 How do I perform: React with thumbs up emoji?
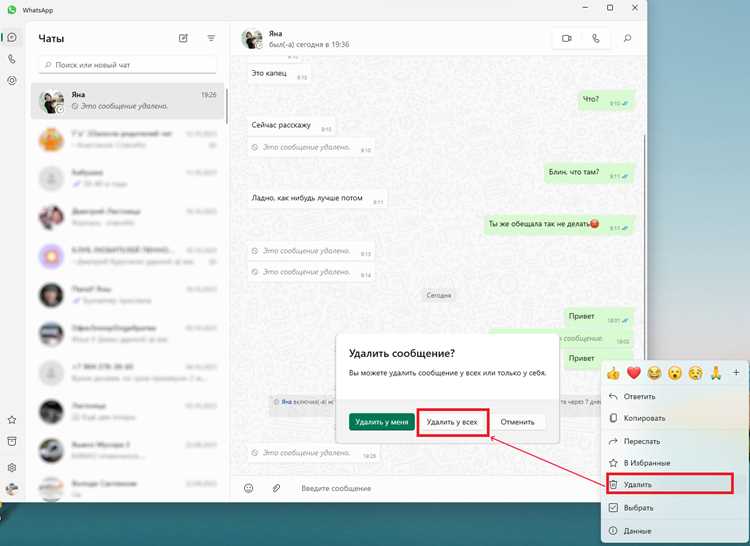tap(613, 373)
